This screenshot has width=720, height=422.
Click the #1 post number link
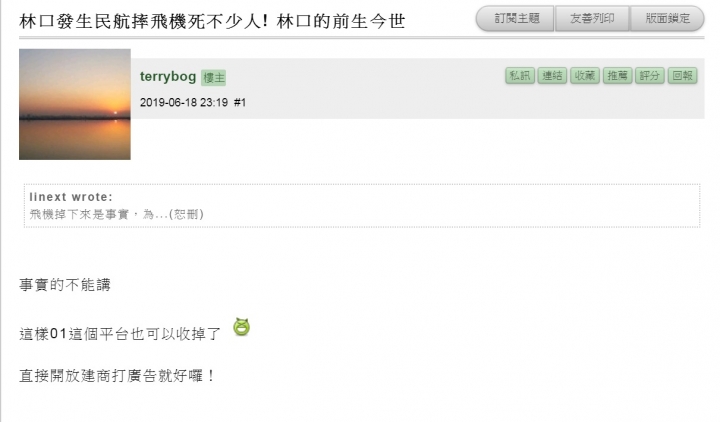click(x=240, y=102)
